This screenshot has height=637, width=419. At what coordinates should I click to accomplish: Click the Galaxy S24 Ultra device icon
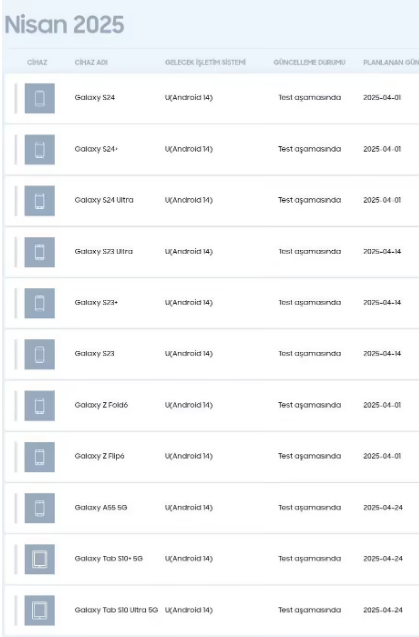39,201
